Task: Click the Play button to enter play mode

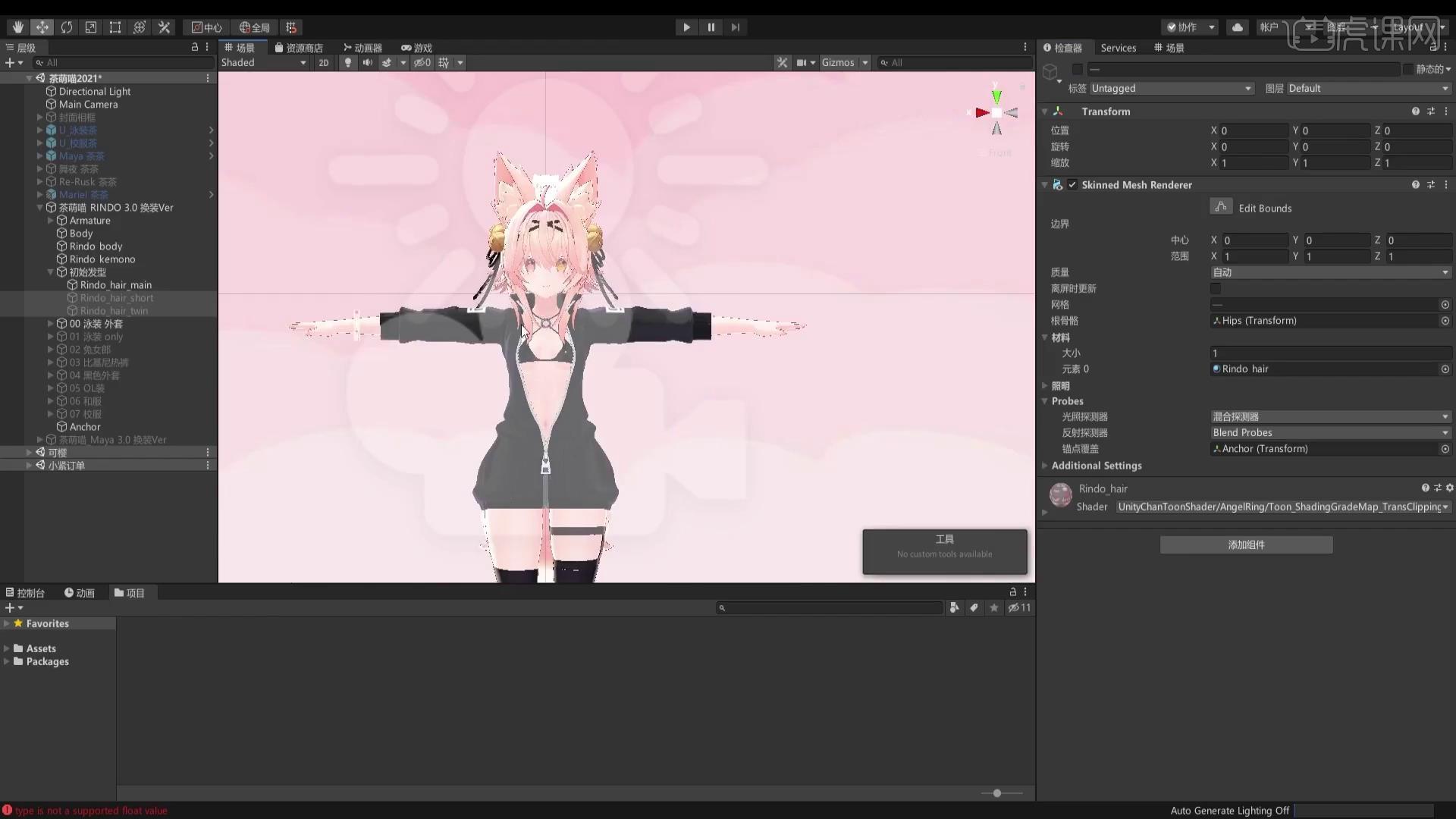Action: pos(686,27)
